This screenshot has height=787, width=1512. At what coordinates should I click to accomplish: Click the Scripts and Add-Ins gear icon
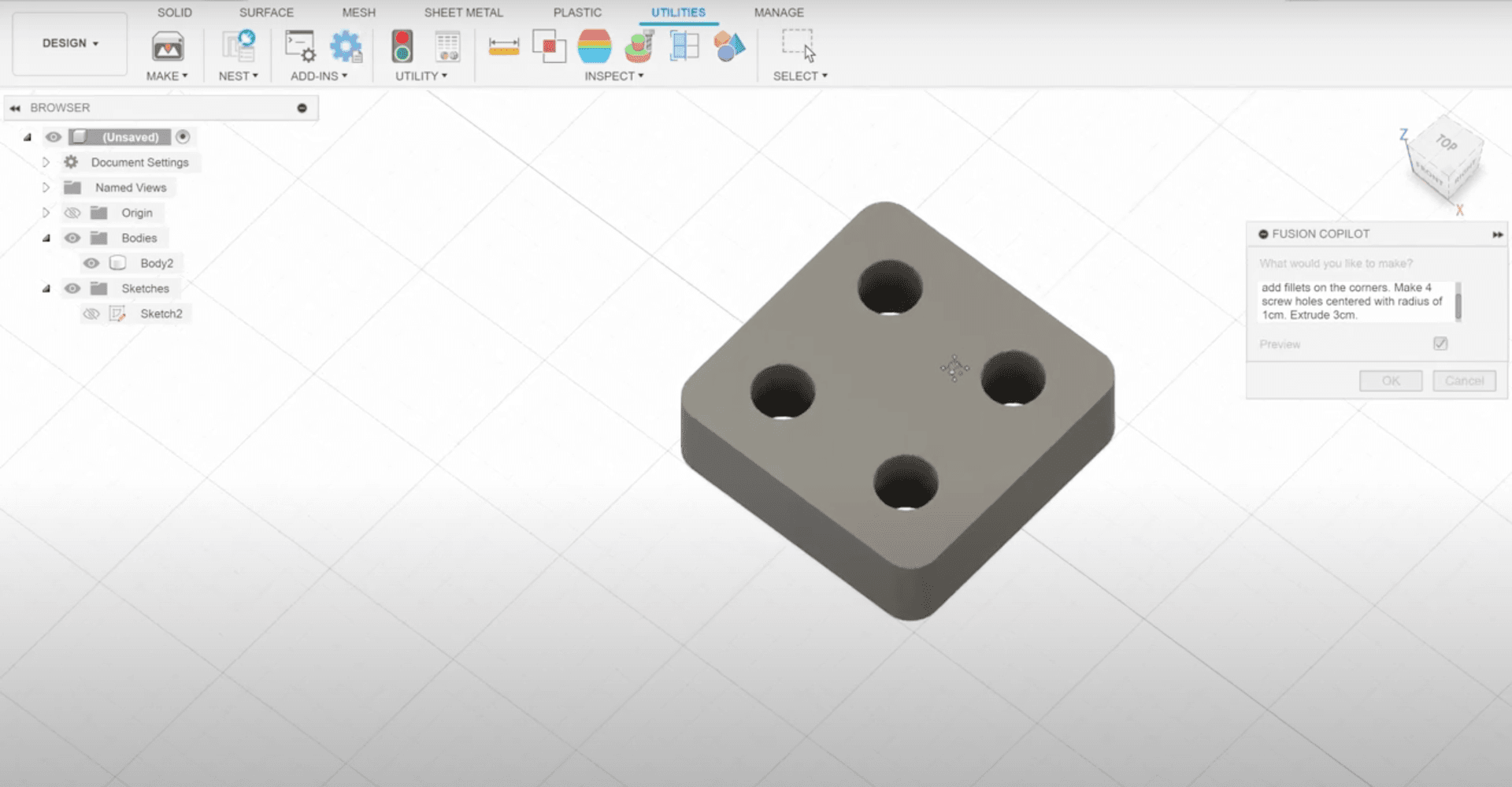click(346, 46)
